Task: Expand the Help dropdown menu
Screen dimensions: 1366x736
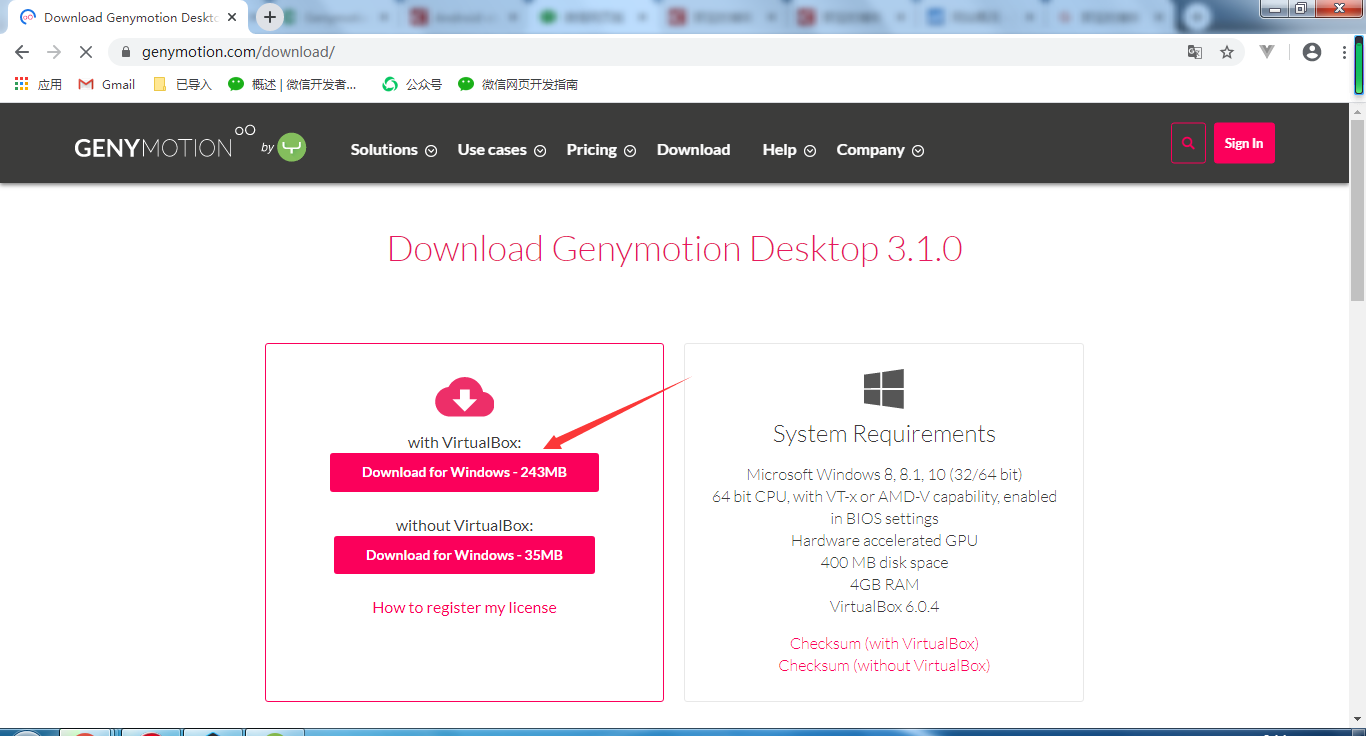Action: 789,150
